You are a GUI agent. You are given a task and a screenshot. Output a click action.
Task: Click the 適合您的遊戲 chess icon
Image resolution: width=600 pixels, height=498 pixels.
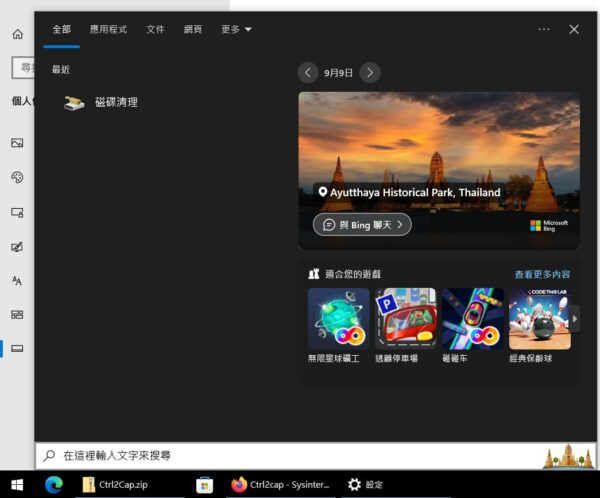(314, 274)
